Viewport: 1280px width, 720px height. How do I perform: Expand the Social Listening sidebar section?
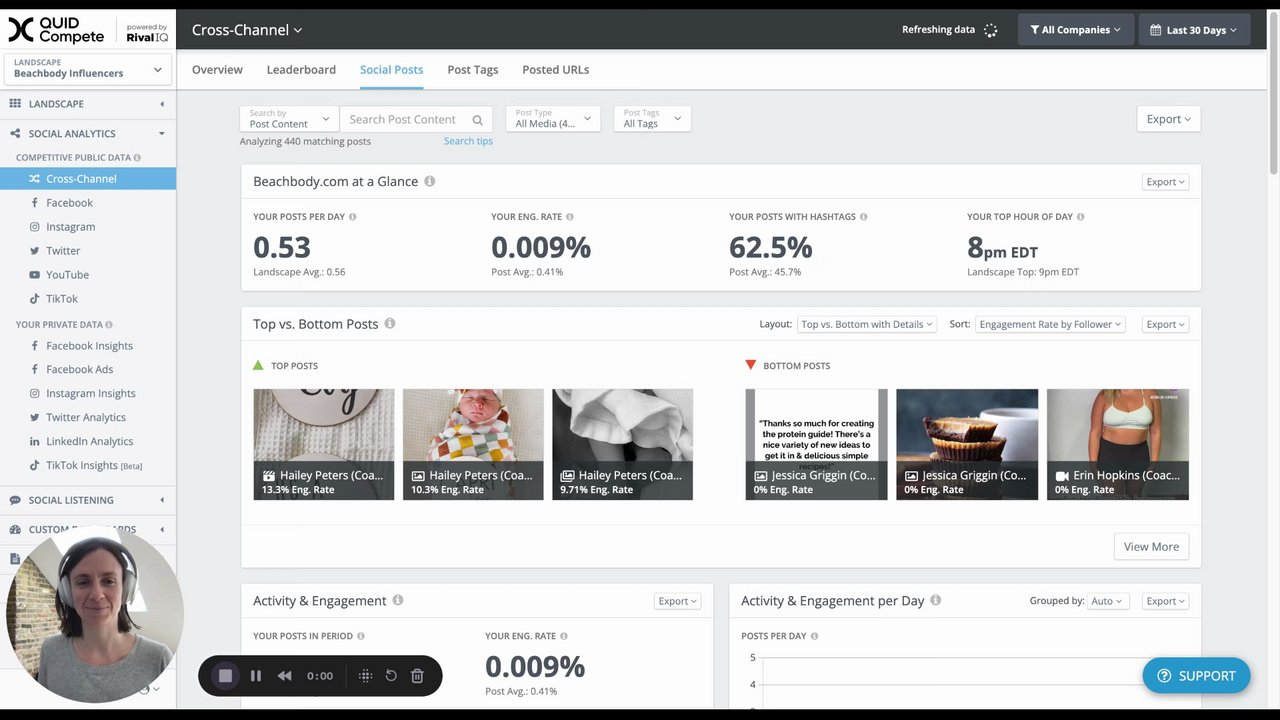[88, 500]
